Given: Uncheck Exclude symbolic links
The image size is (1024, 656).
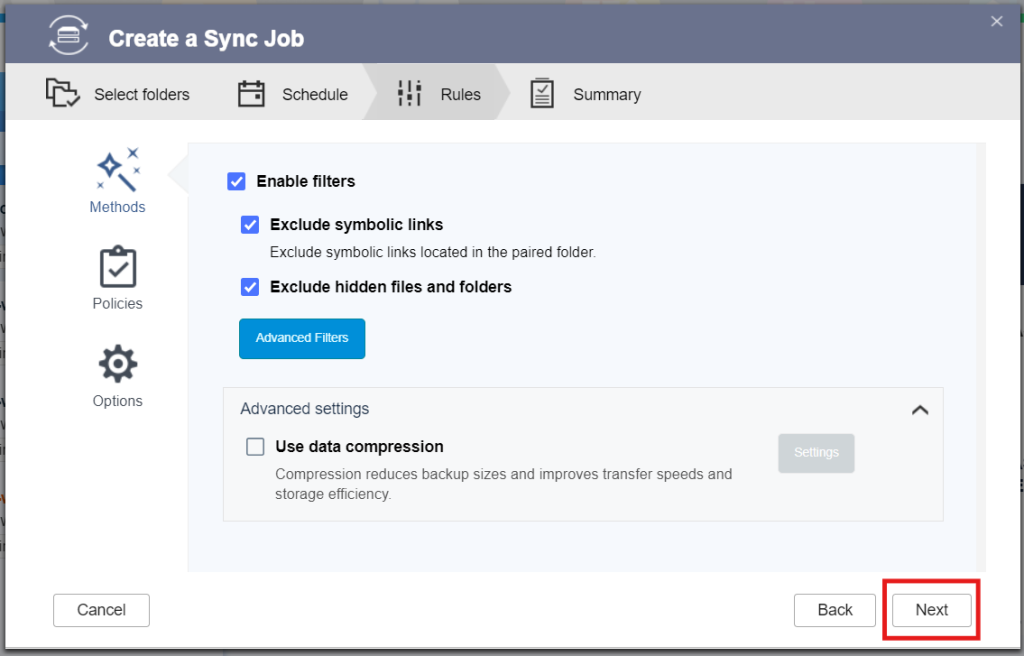Looking at the screenshot, I should point(249,224).
